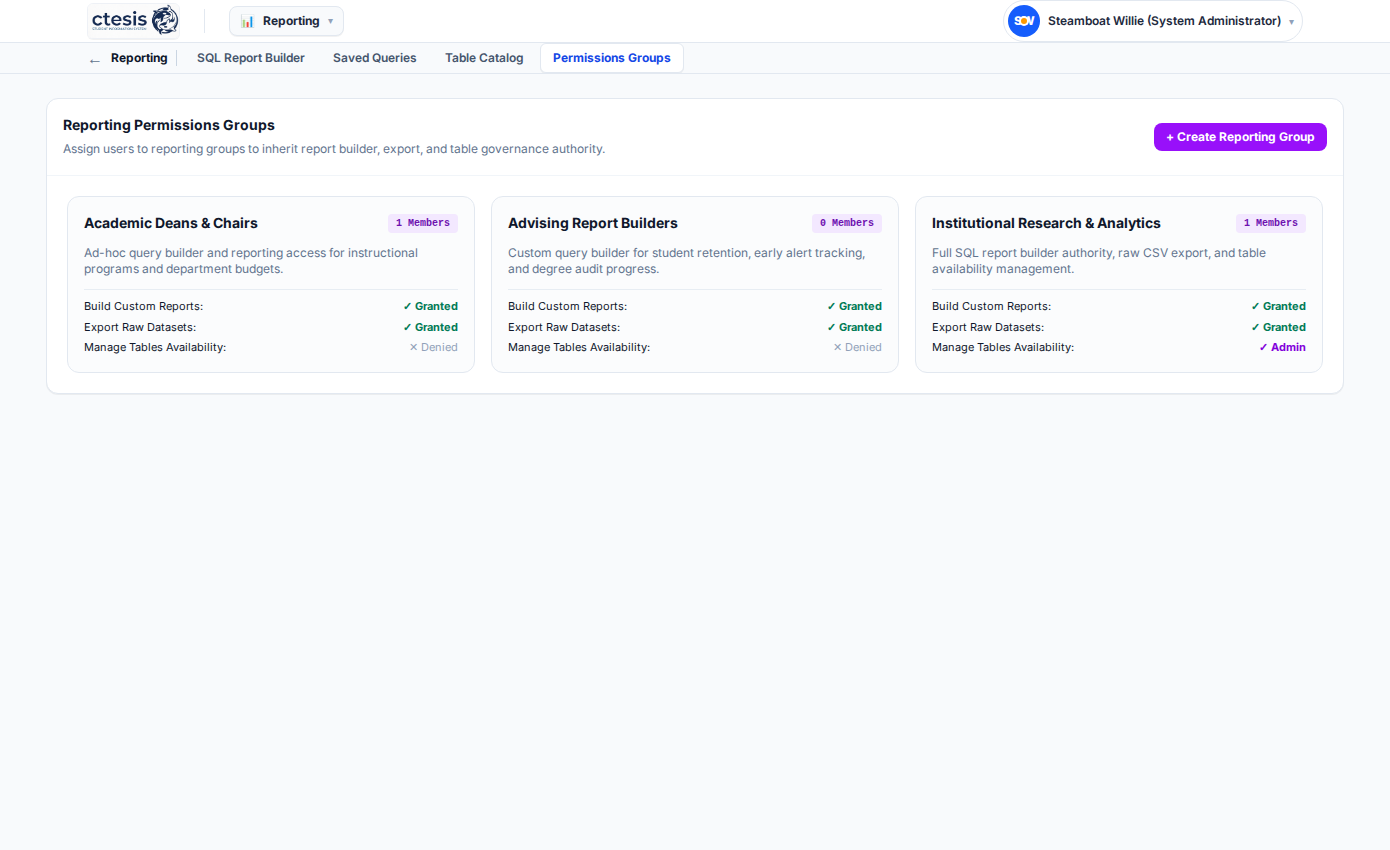
Task: Click the Reporting breadcrumb label
Action: pyautogui.click(x=139, y=58)
